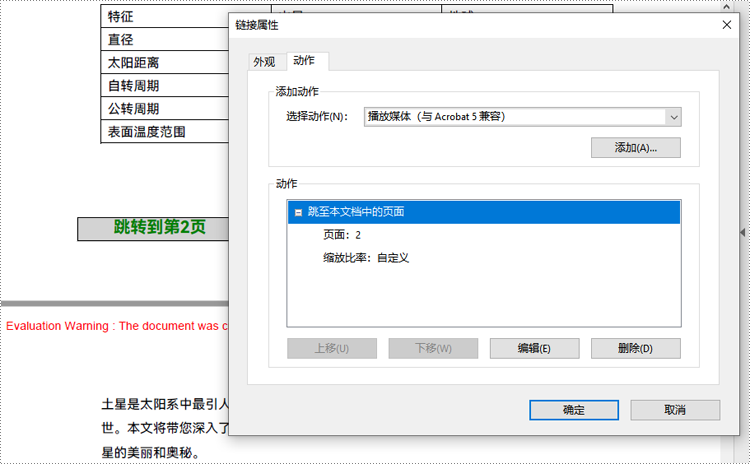
Task: Select the 动作 tab
Action: [x=305, y=61]
